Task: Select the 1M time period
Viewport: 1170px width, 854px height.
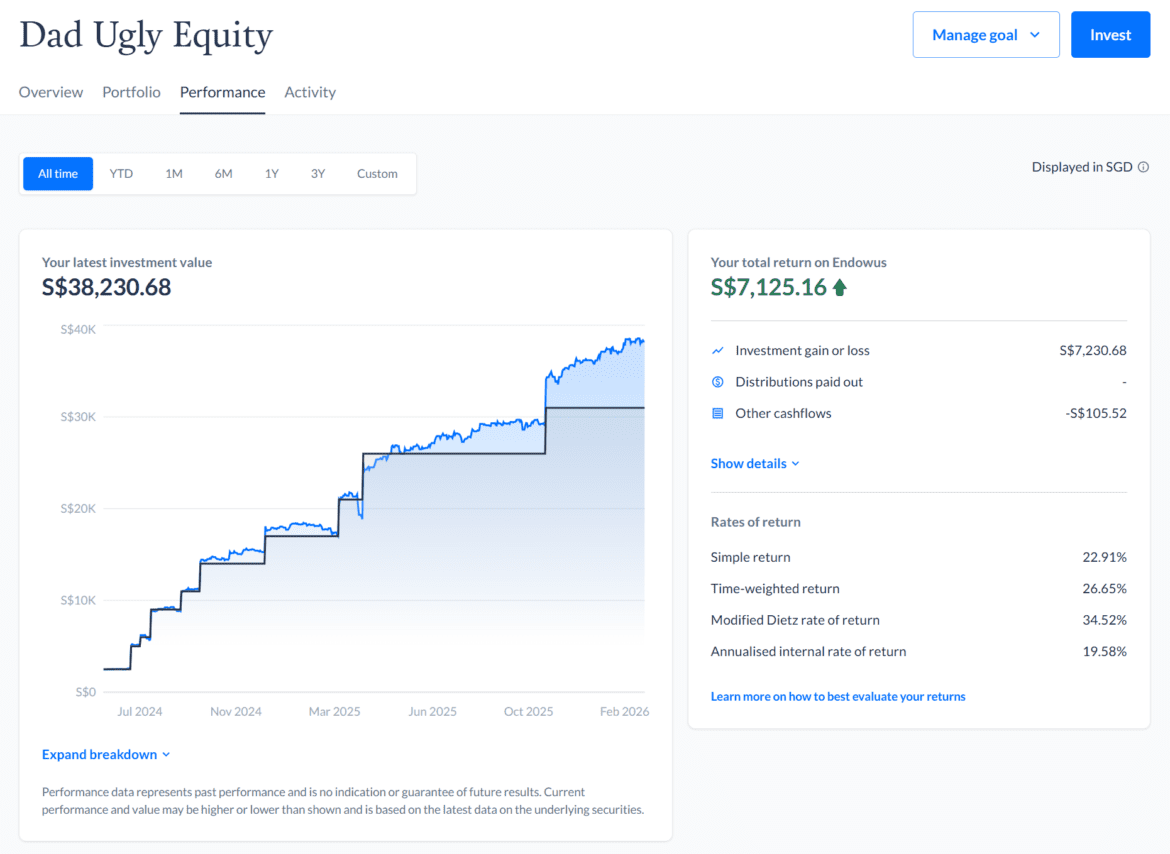Action: [x=173, y=173]
